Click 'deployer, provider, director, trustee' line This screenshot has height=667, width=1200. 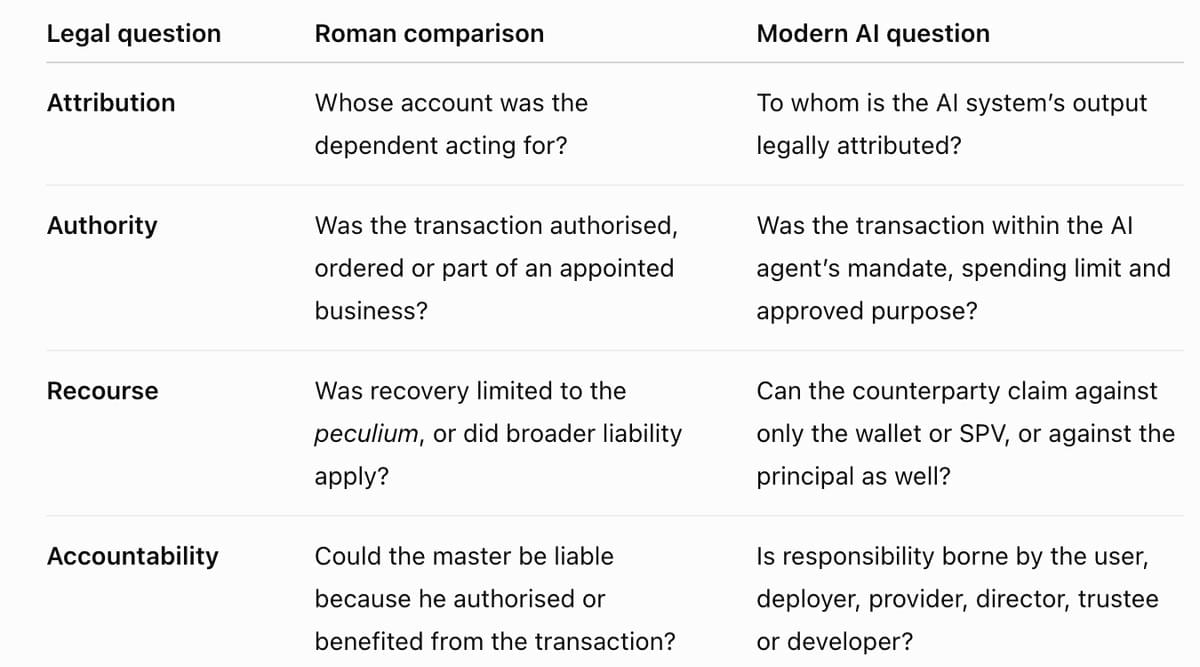pos(957,599)
